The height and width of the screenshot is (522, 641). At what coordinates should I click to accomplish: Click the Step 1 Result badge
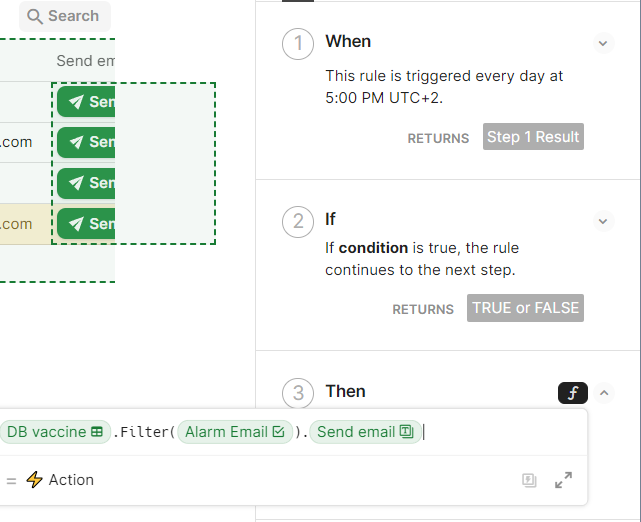tap(533, 137)
